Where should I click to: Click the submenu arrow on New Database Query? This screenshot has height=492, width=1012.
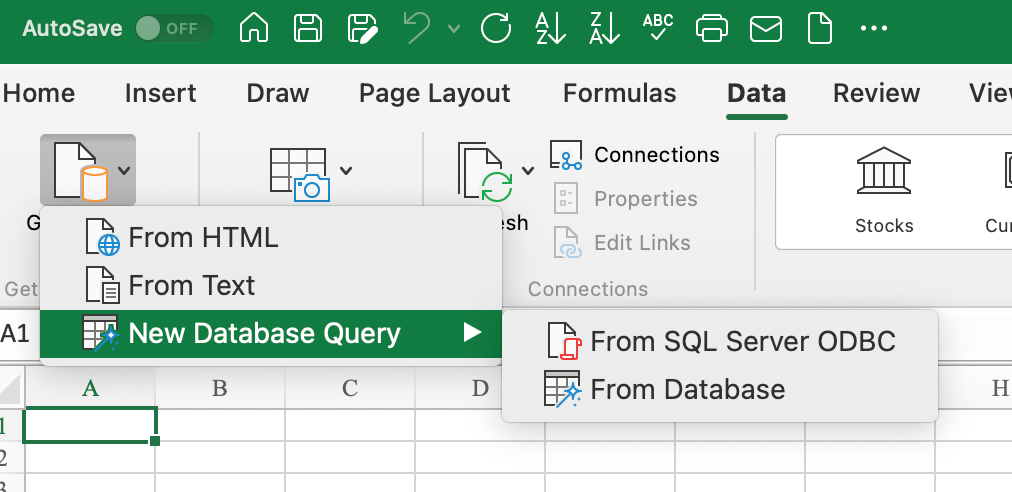point(473,333)
